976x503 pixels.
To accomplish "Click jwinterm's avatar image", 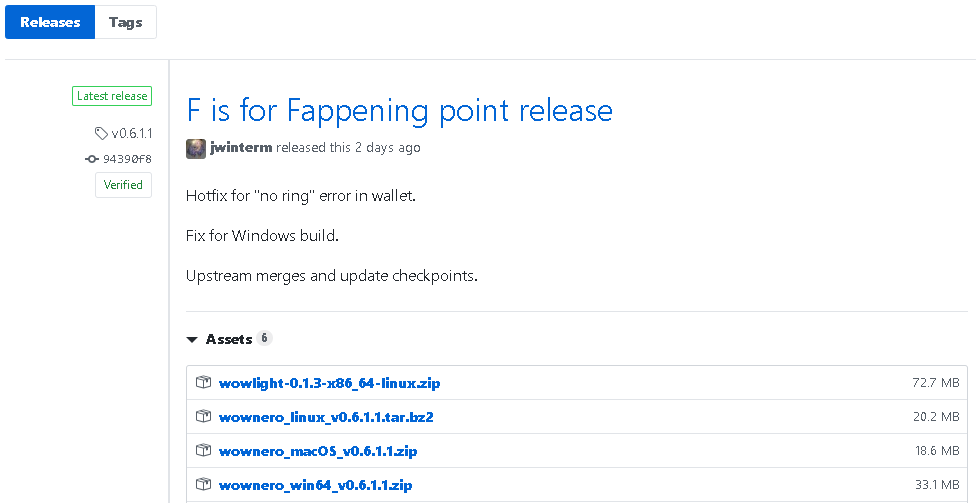I will (x=196, y=148).
